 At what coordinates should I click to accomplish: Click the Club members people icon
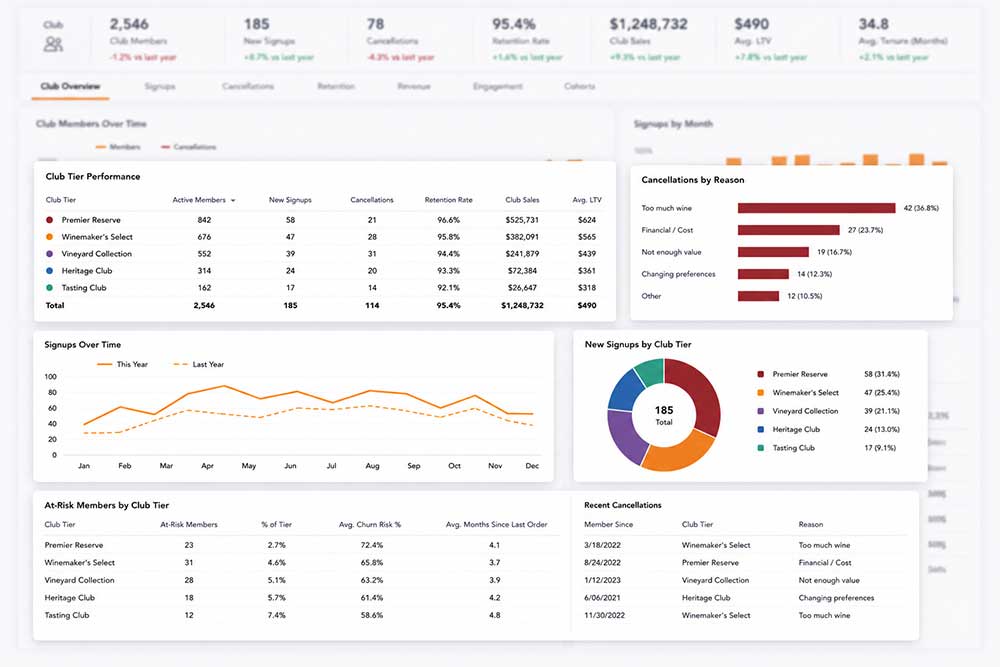point(53,43)
